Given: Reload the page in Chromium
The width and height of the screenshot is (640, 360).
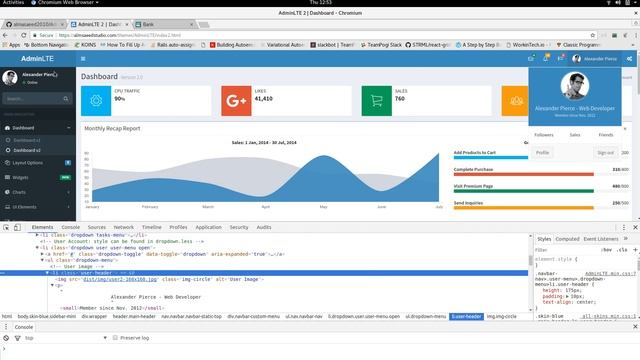Looking at the screenshot, I should [24, 36].
